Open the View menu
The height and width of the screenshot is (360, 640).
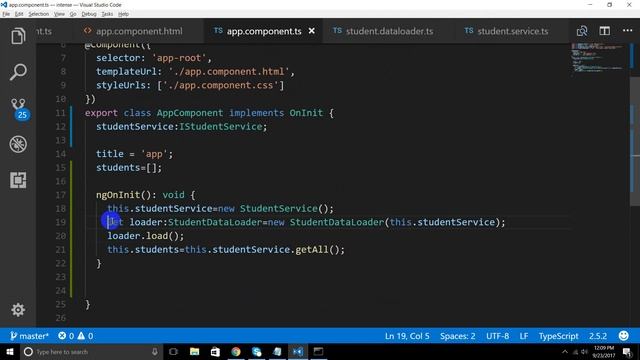[59, 14]
